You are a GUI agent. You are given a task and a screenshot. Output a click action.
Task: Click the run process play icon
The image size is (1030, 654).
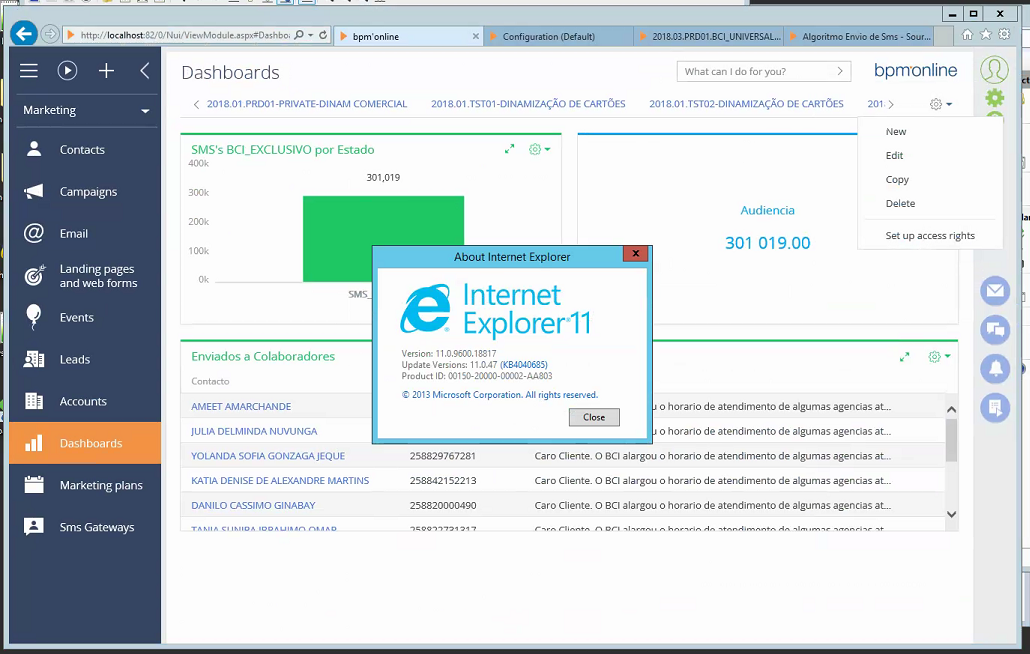[67, 70]
